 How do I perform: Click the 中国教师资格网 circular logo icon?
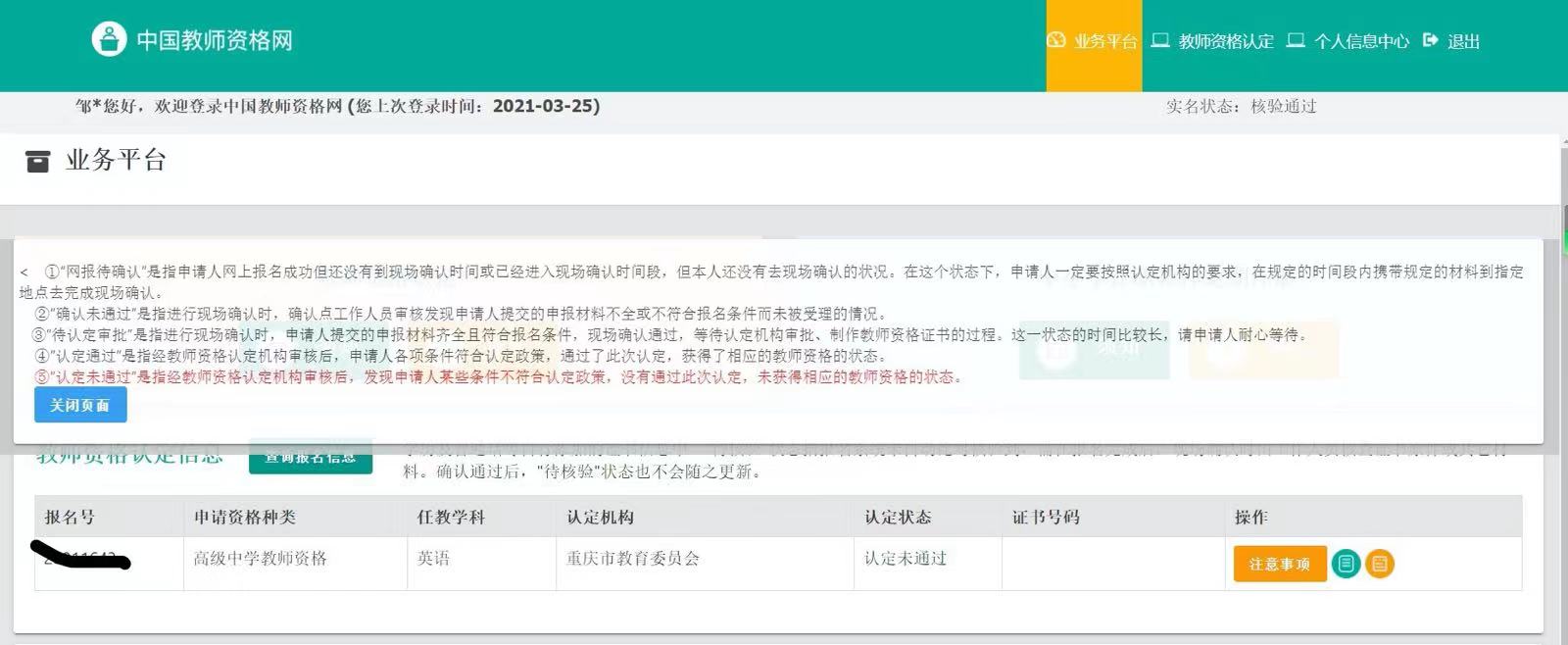point(109,39)
